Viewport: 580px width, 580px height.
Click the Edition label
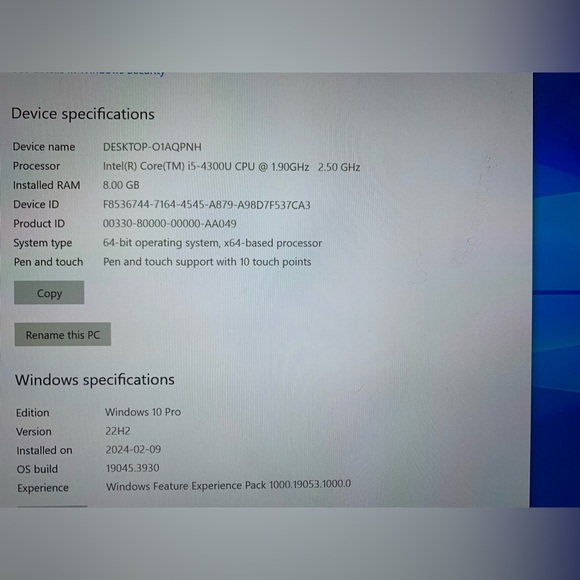point(33,413)
